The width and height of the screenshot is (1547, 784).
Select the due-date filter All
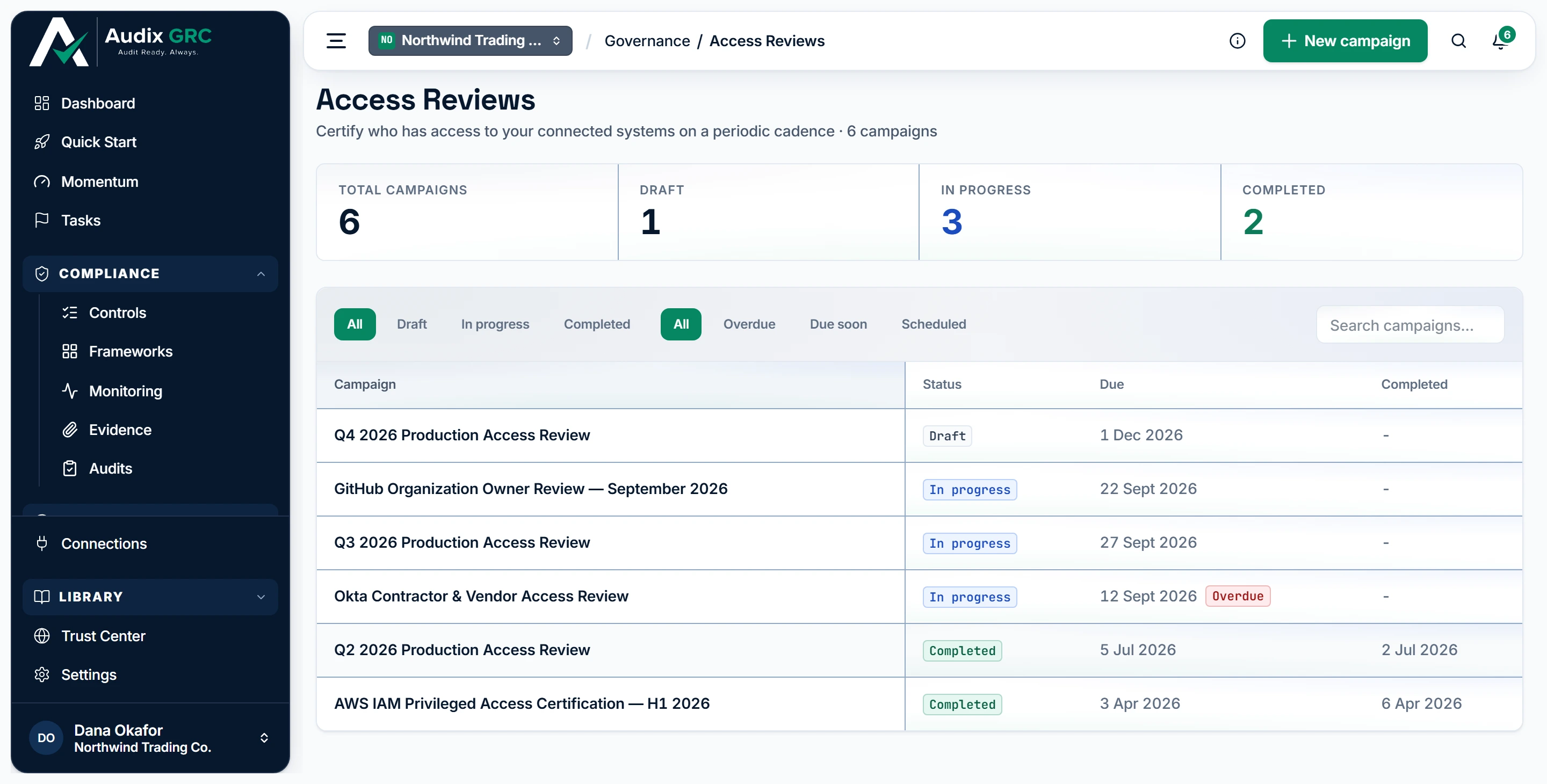[681, 324]
